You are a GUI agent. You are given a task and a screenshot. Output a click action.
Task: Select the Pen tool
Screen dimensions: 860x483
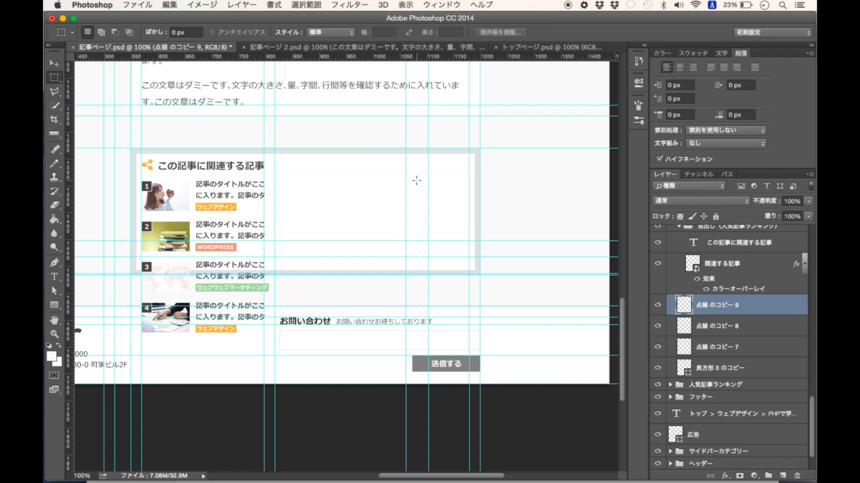pyautogui.click(x=54, y=262)
